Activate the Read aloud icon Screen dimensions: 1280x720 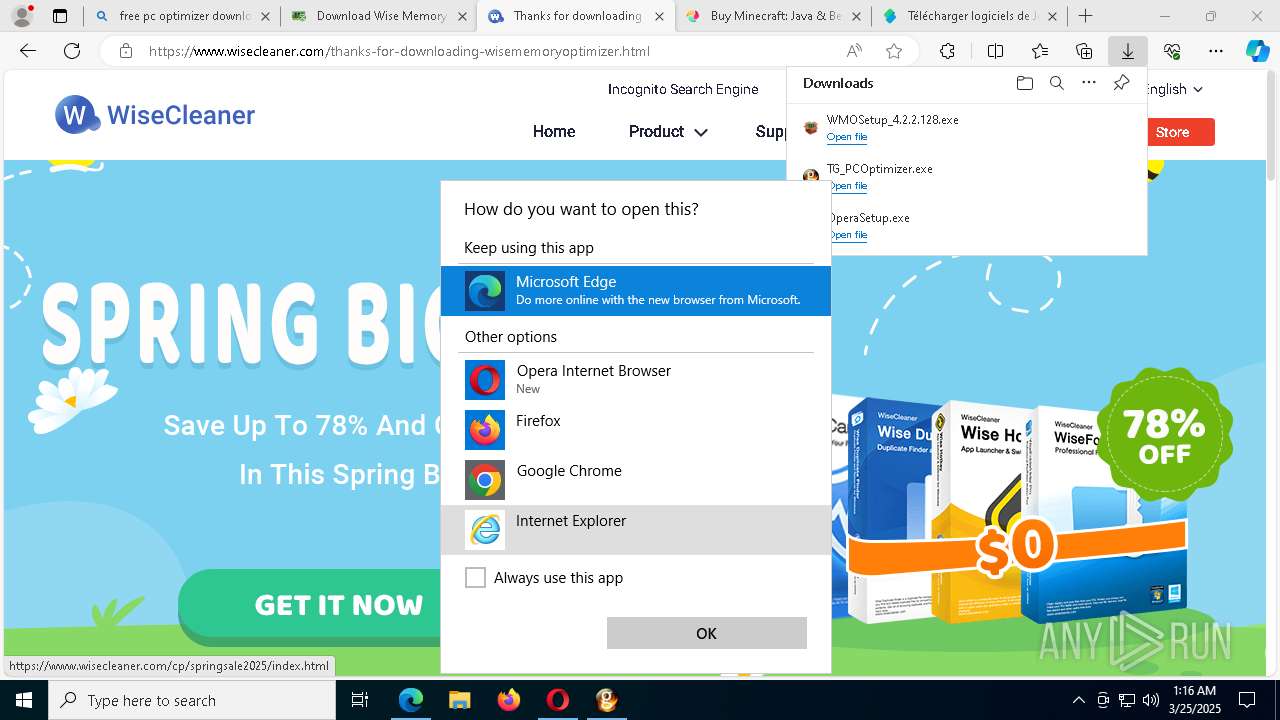pos(854,52)
